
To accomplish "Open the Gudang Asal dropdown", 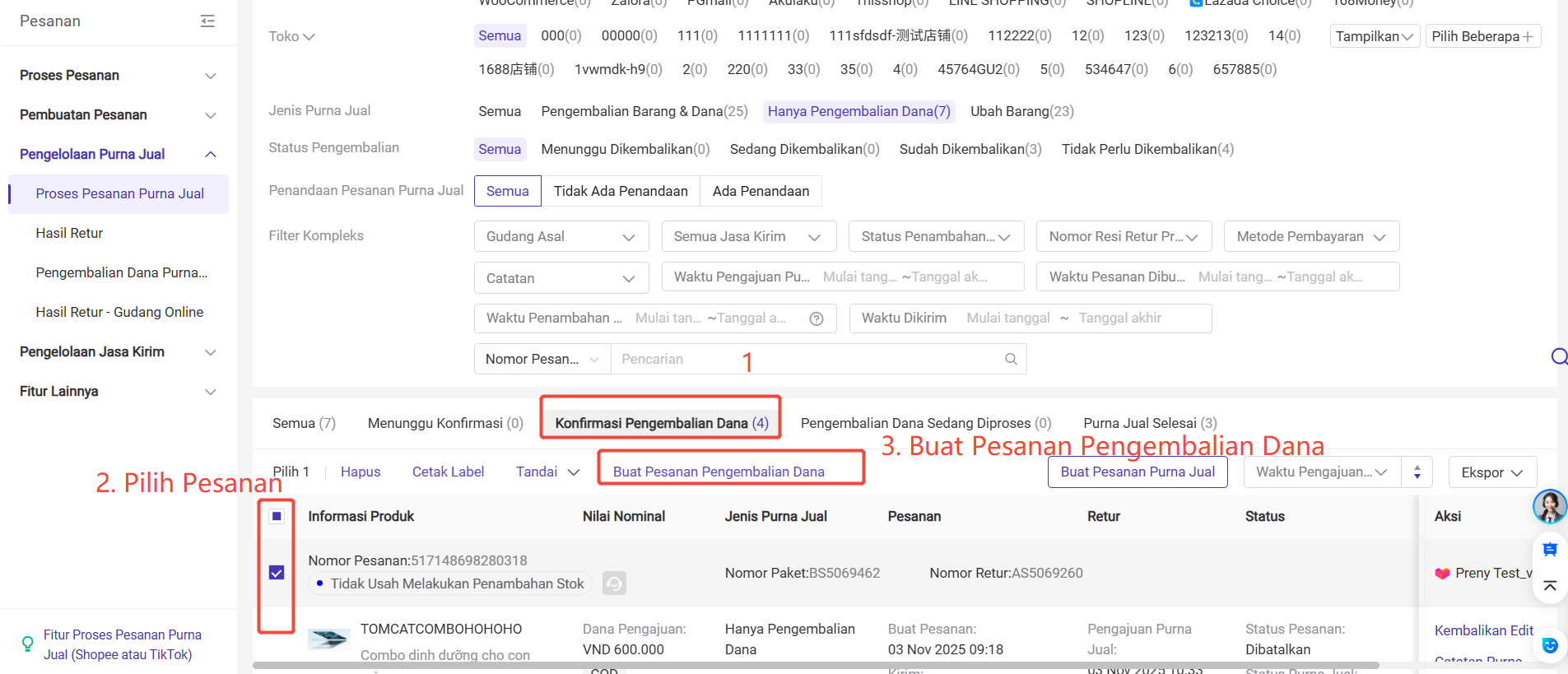I will 561,237.
